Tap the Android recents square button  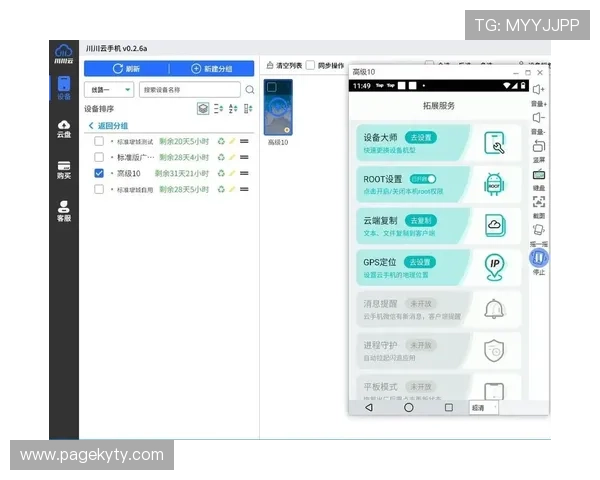(449, 407)
